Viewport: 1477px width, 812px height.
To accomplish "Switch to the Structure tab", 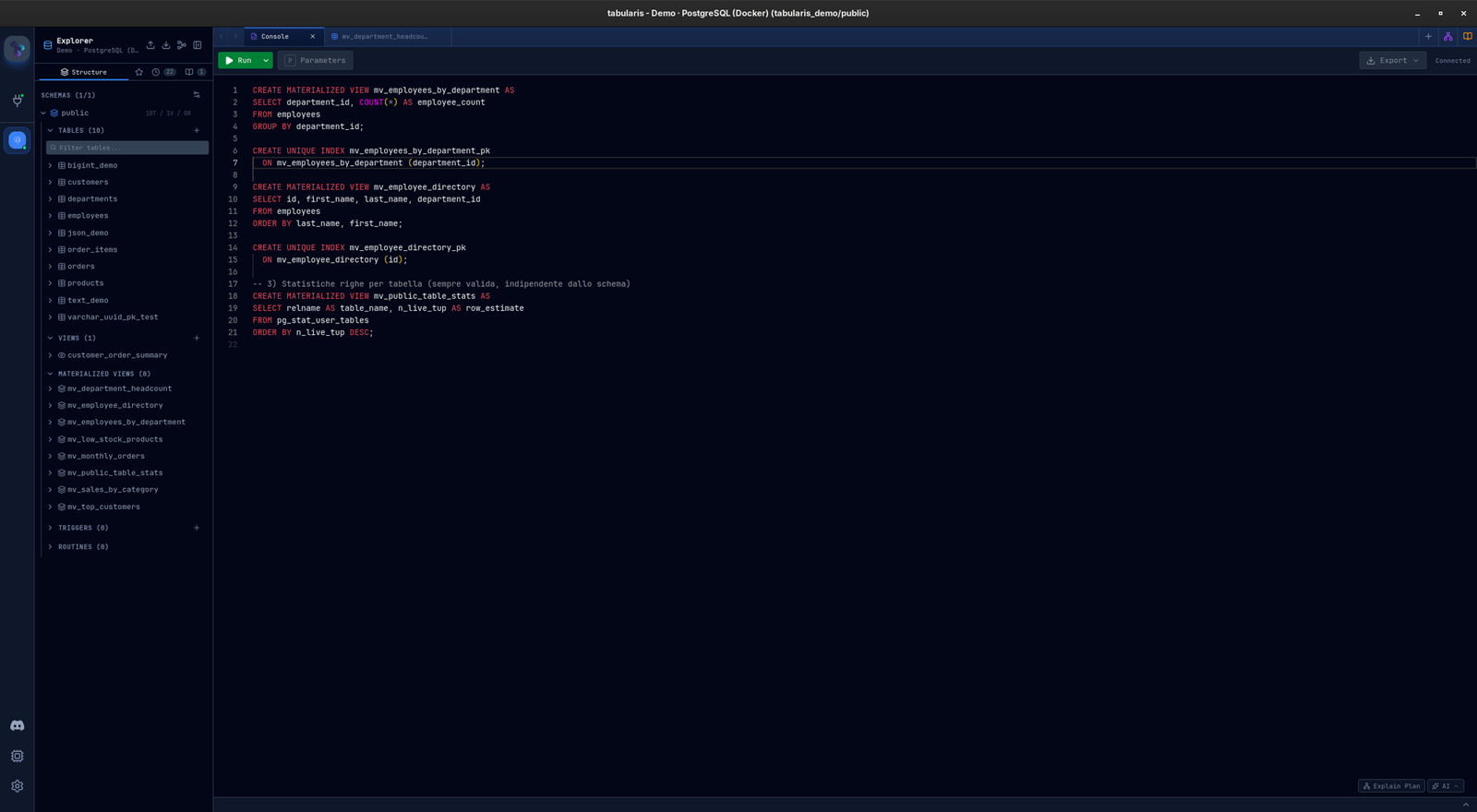I will (x=84, y=72).
